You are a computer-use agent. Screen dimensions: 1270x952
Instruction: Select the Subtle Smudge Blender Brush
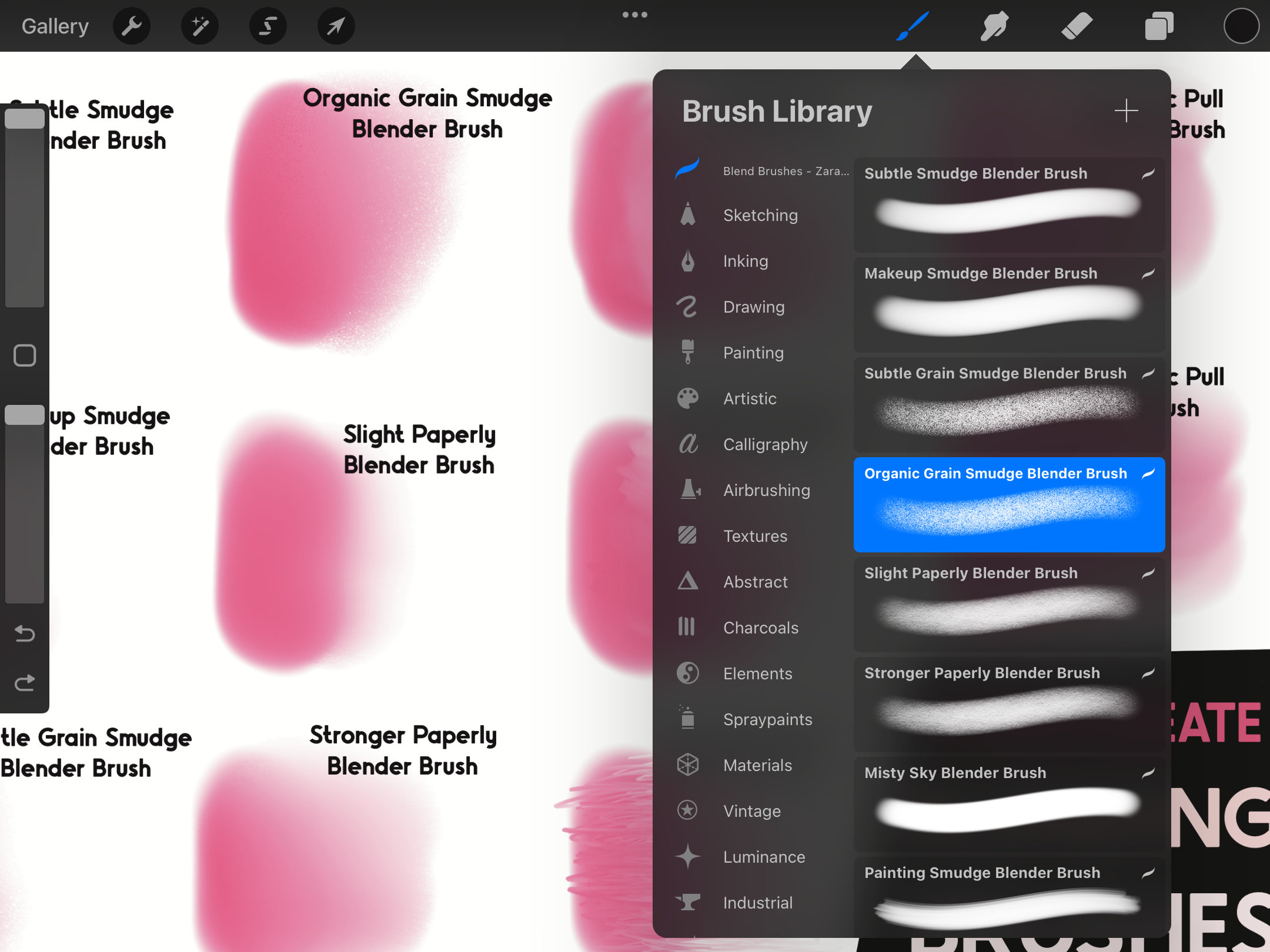coord(1009,205)
